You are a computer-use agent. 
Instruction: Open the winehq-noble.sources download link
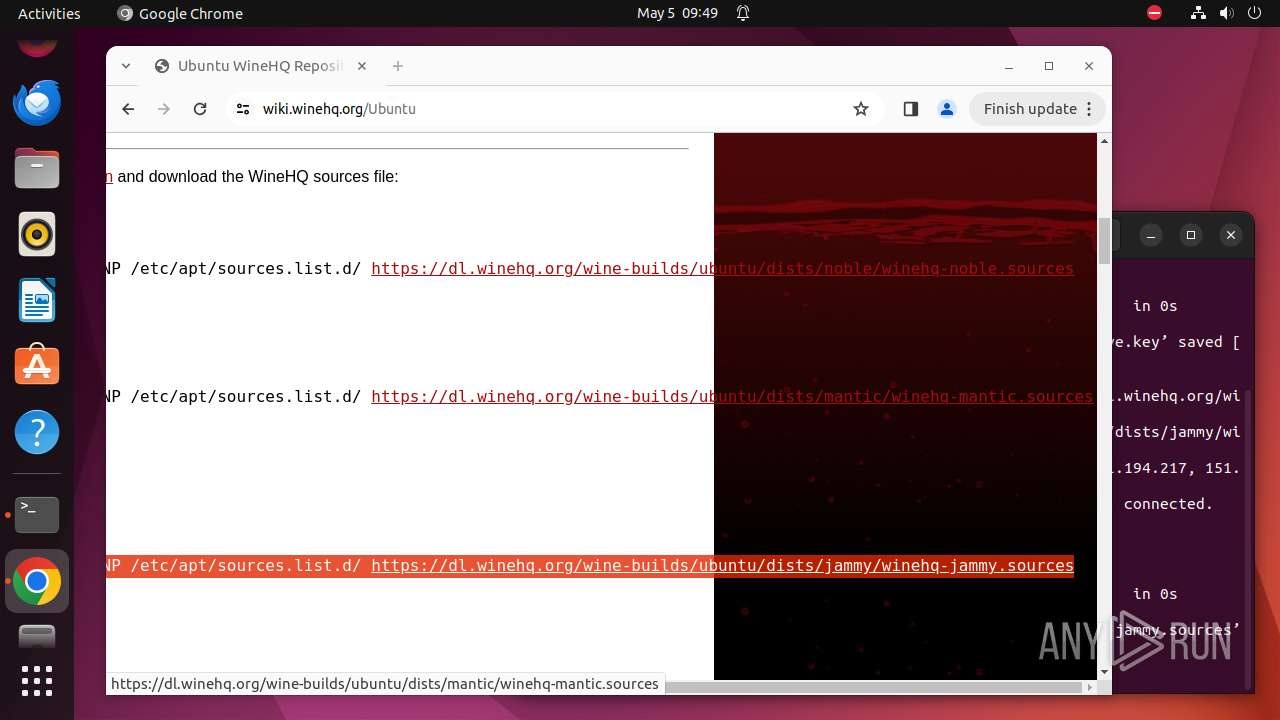click(x=722, y=268)
